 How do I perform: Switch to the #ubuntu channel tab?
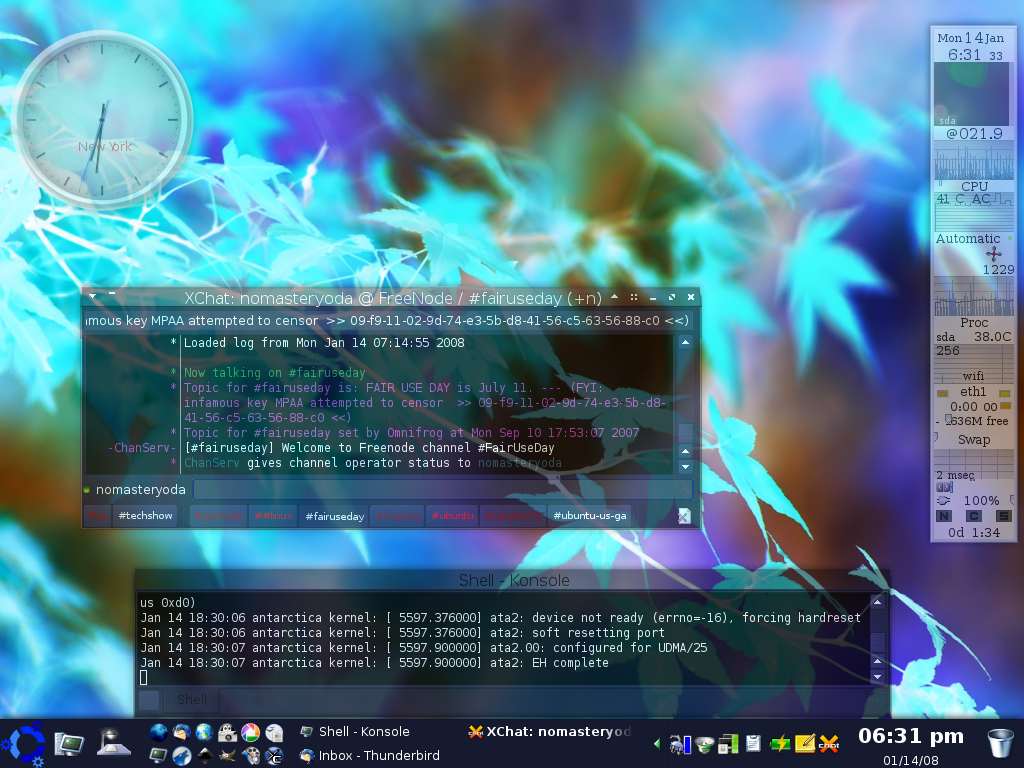point(452,516)
